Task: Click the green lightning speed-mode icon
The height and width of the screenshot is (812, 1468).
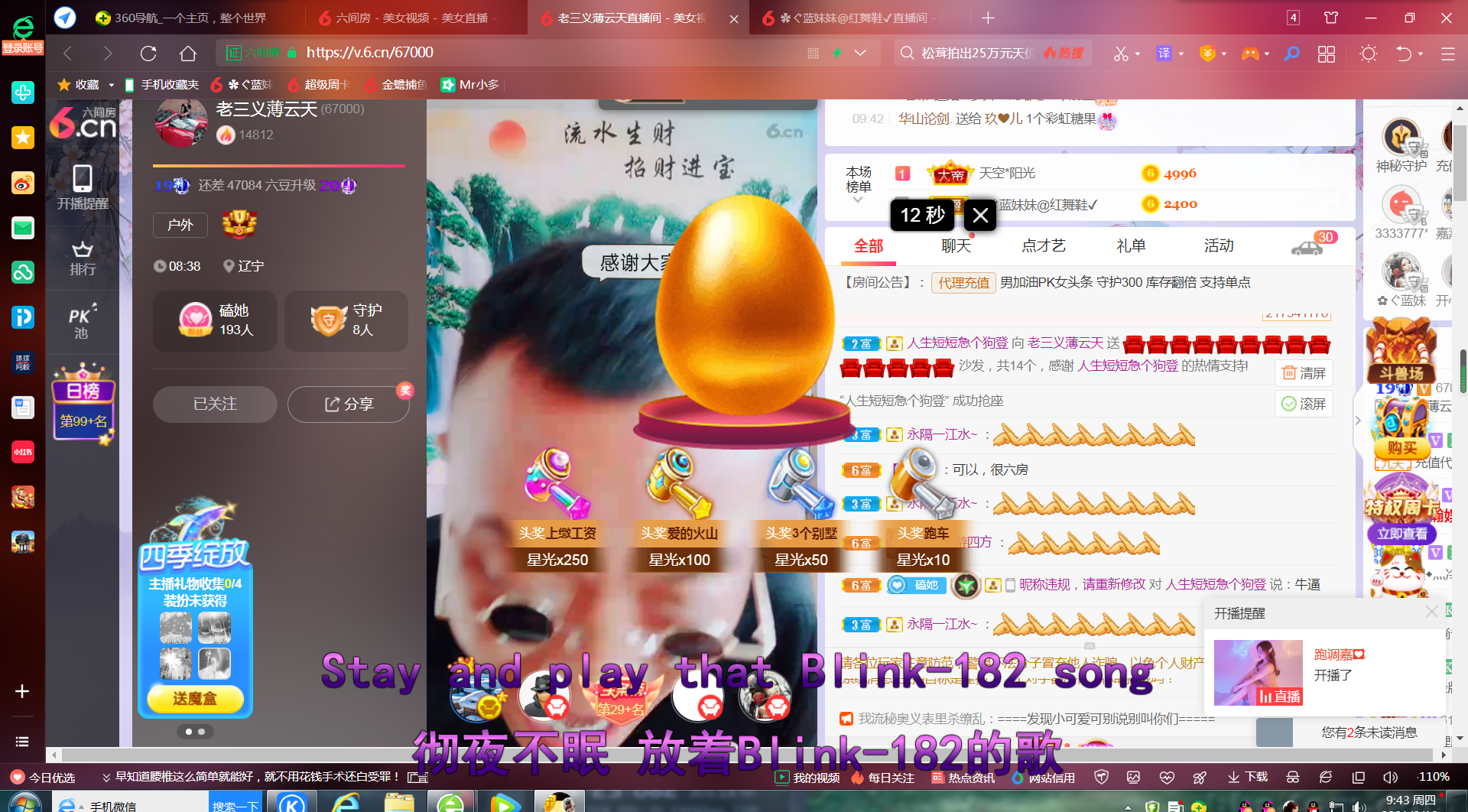Action: (837, 53)
